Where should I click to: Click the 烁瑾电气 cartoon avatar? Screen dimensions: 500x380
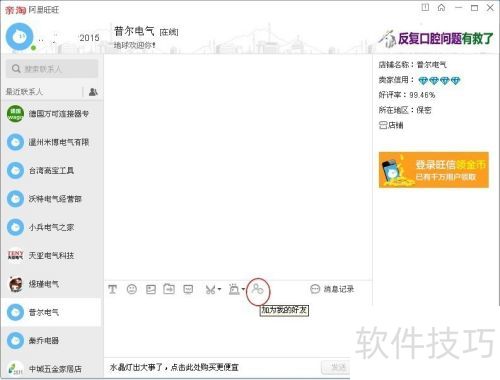pyautogui.click(x=15, y=284)
